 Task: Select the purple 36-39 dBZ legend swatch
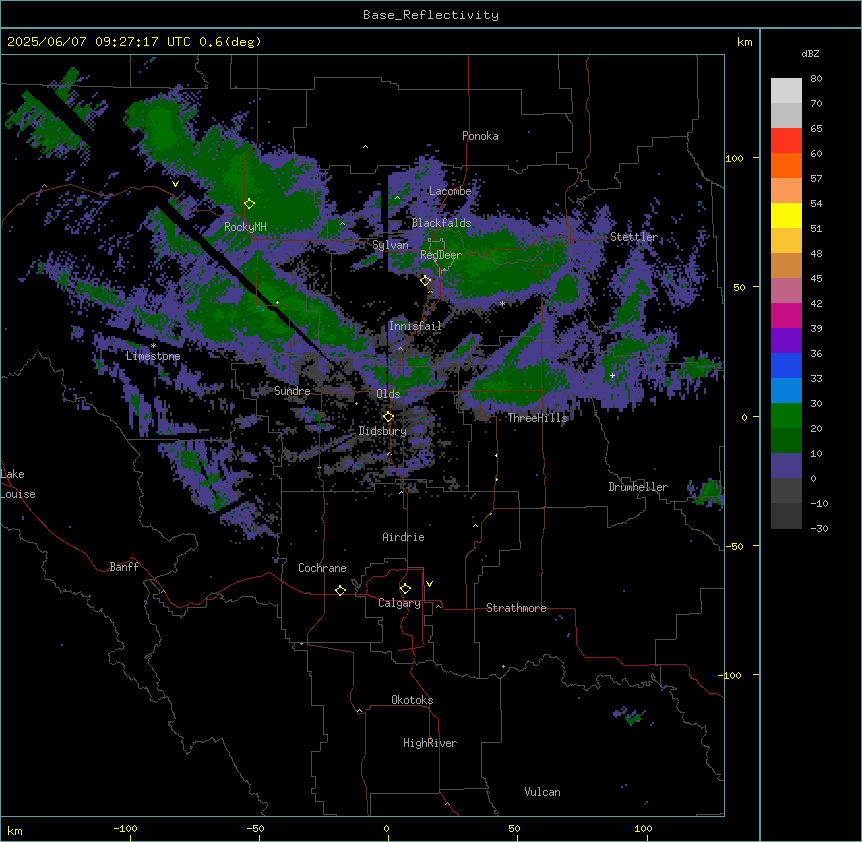click(786, 341)
